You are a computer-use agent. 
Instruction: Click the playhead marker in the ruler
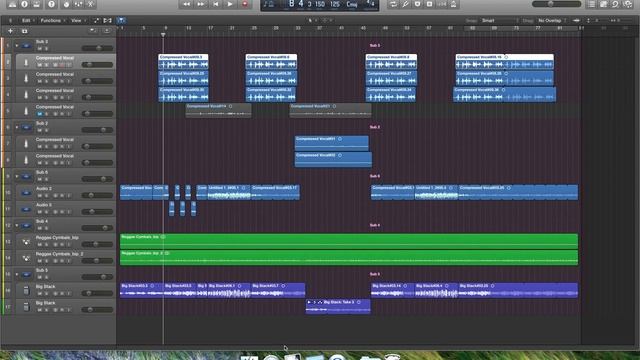pos(163,35)
